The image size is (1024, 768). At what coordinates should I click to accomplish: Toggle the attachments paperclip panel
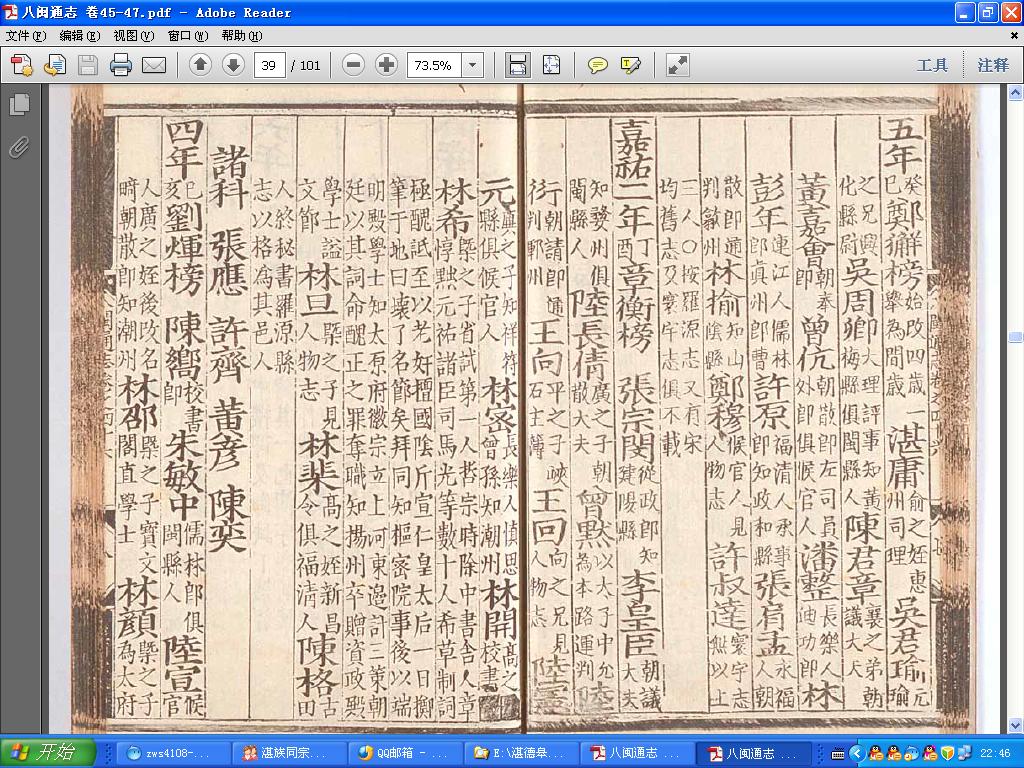click(20, 148)
